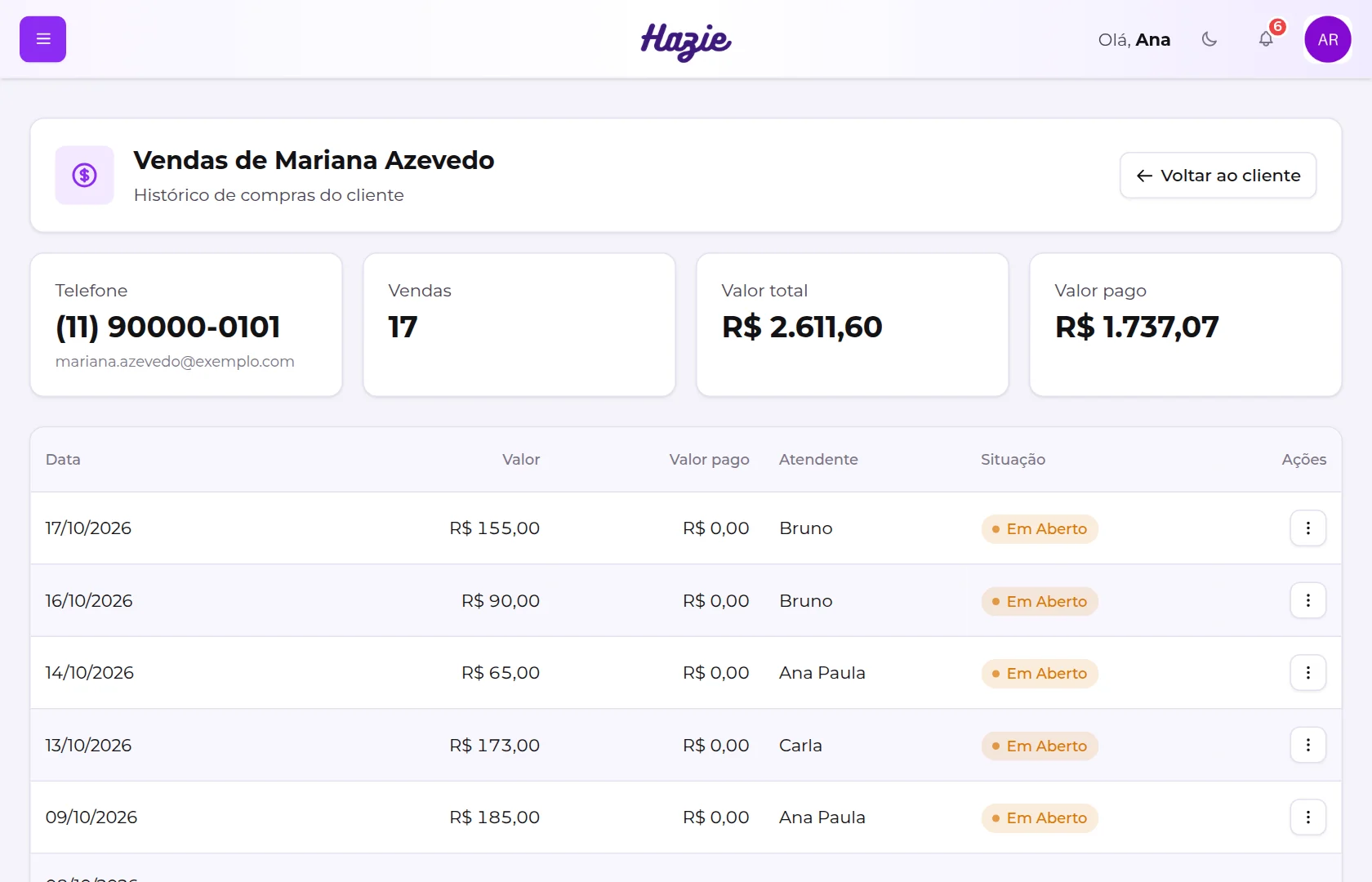Click Em Aberto badge on 17/10/2026 row

coord(1040,529)
